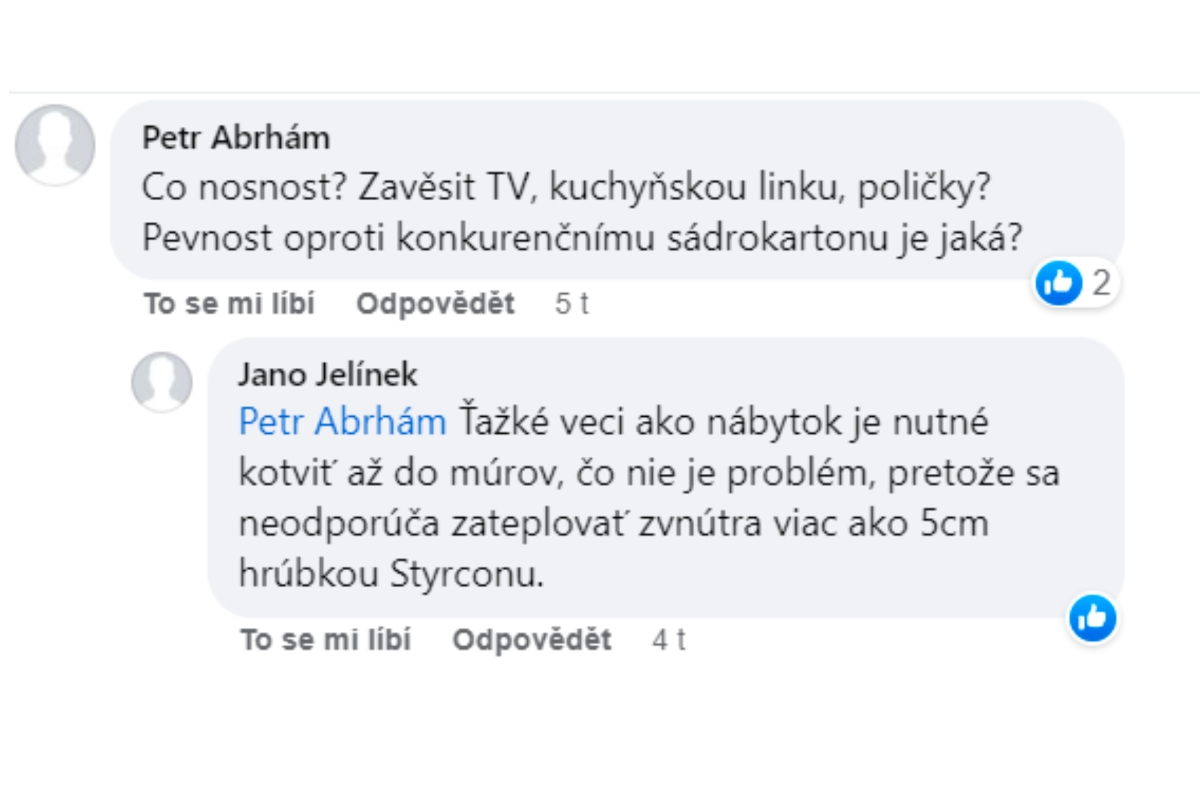The image size is (1200, 800).
Task: Click the blue "Petr Abrhám" mention in the reply
Action: [342, 423]
